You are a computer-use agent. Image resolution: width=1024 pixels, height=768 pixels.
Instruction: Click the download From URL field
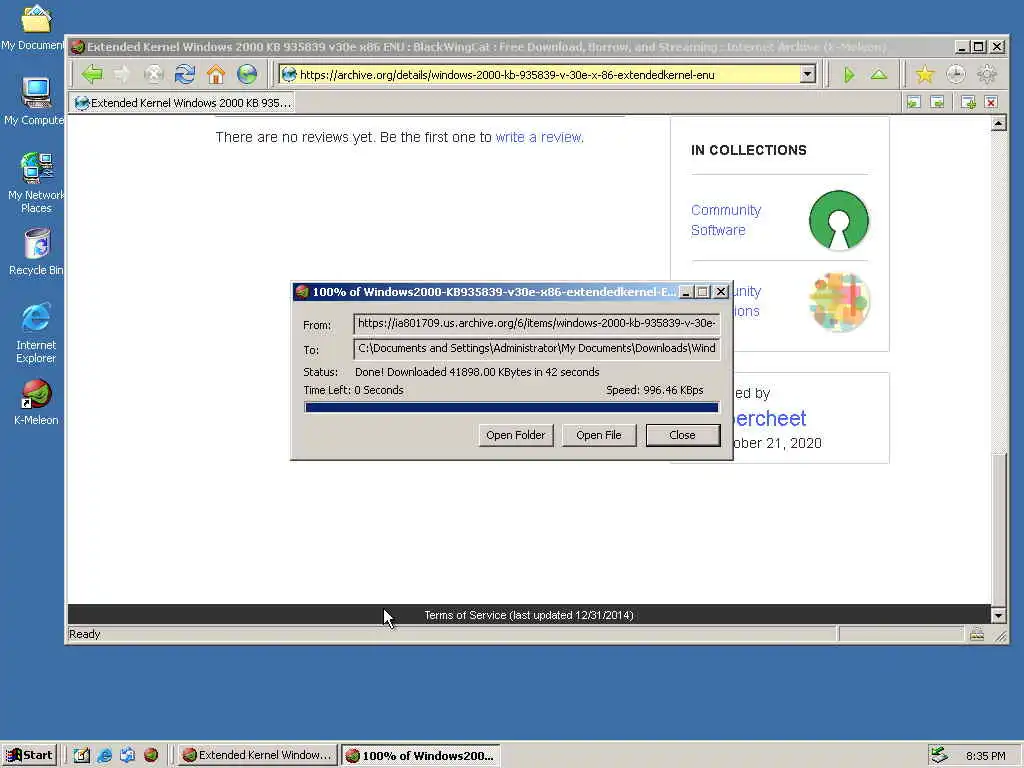pyautogui.click(x=537, y=323)
